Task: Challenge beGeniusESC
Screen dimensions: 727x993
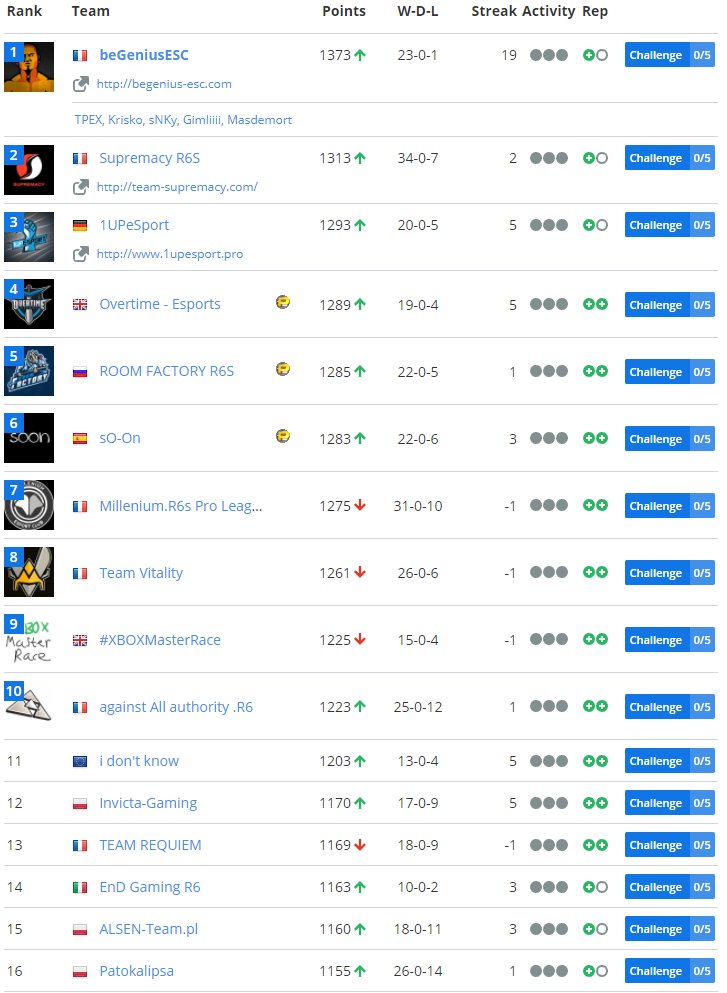Action: click(669, 55)
